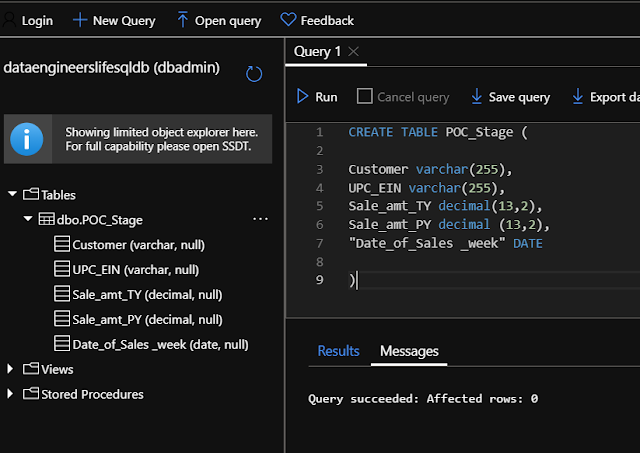The width and height of the screenshot is (640, 453).
Task: Click the New Query plus icon
Action: point(80,20)
